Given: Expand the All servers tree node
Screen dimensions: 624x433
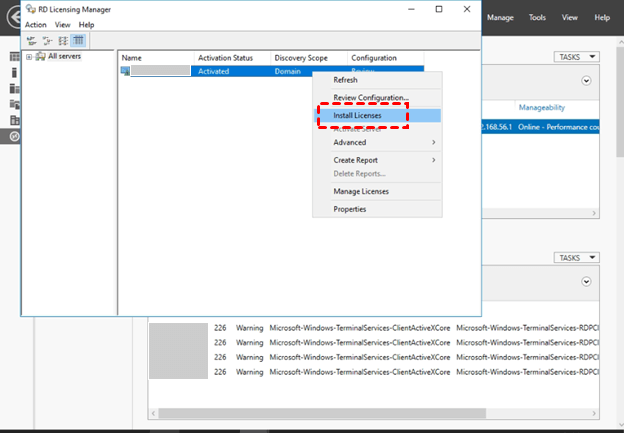Looking at the screenshot, I should tap(28, 57).
